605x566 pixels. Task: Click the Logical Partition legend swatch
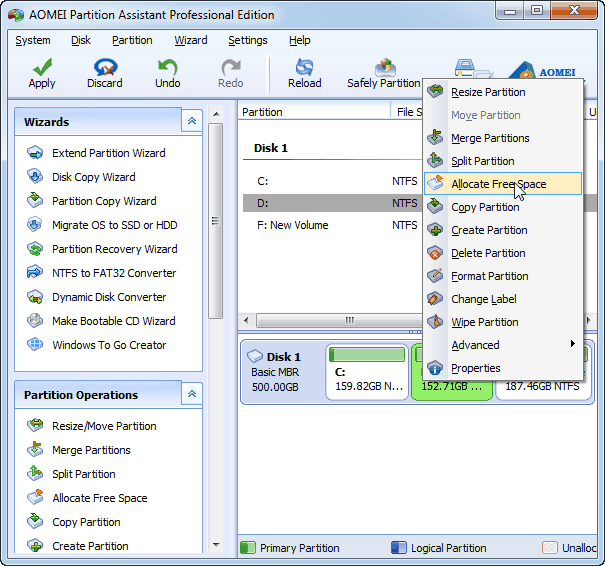coord(399,547)
